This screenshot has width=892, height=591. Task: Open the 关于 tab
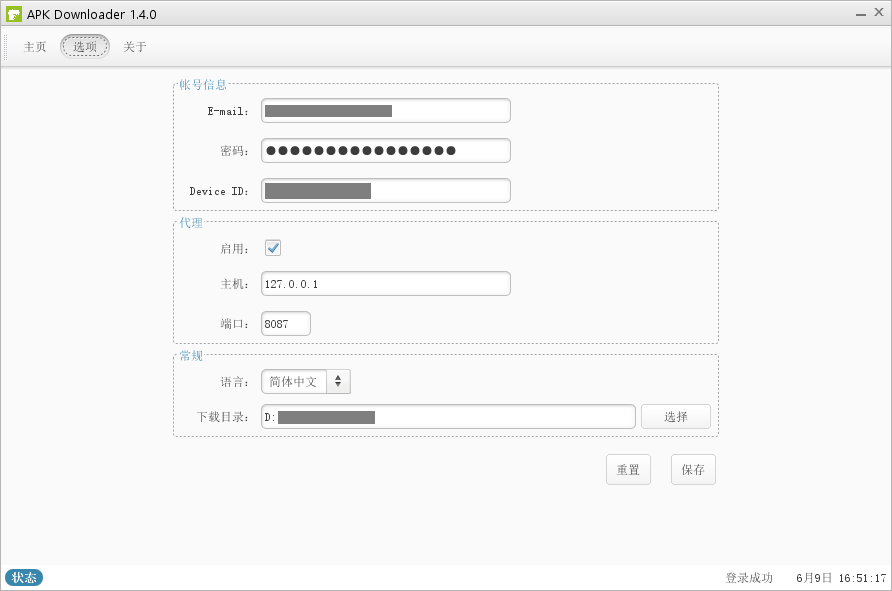coord(135,47)
